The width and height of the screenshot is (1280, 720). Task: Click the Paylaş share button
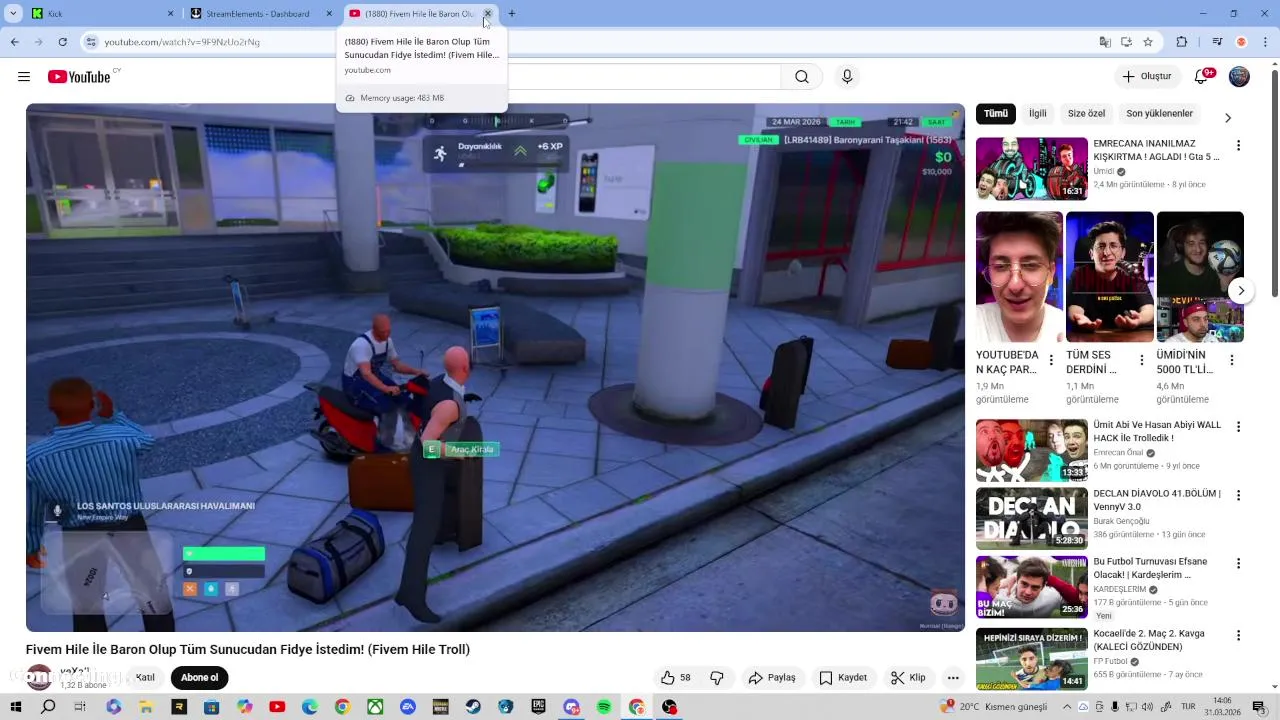[772, 678]
